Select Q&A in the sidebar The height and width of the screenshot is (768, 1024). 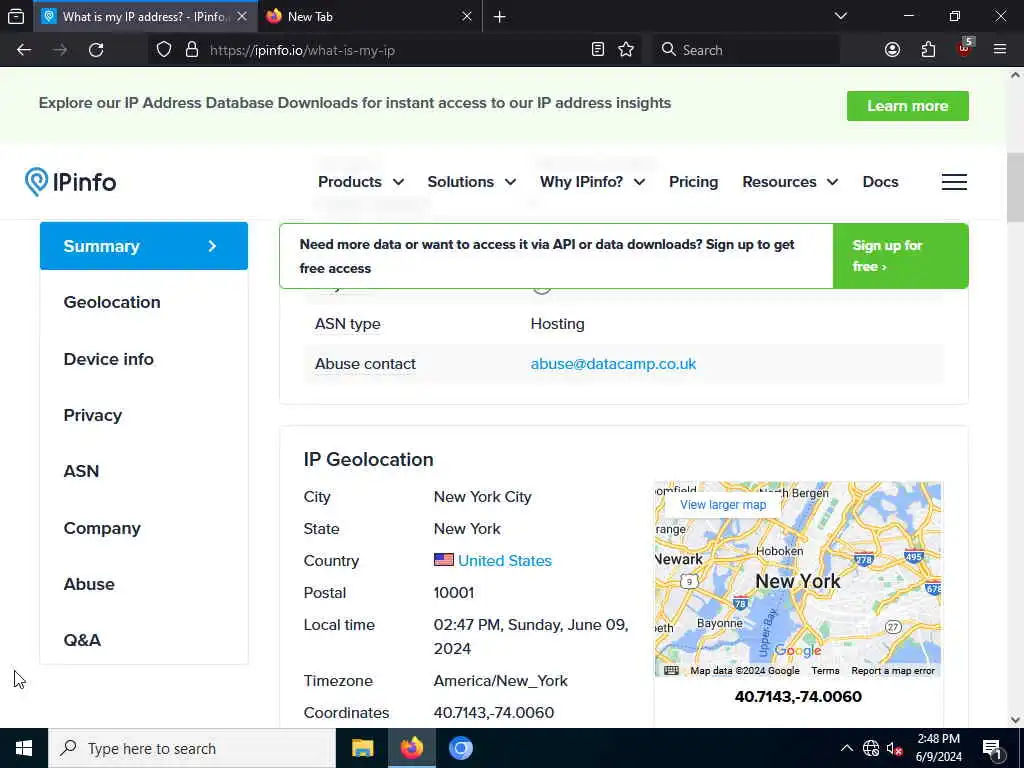click(82, 640)
